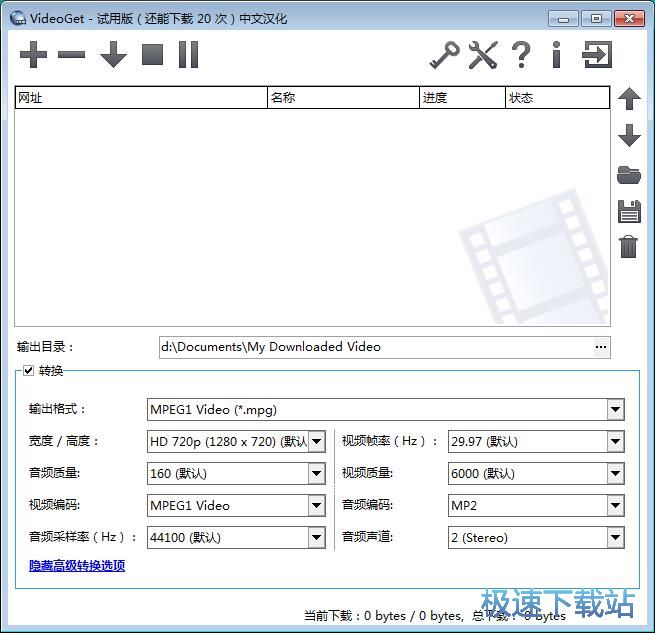Open the 音频声道 dropdown

click(x=615, y=537)
